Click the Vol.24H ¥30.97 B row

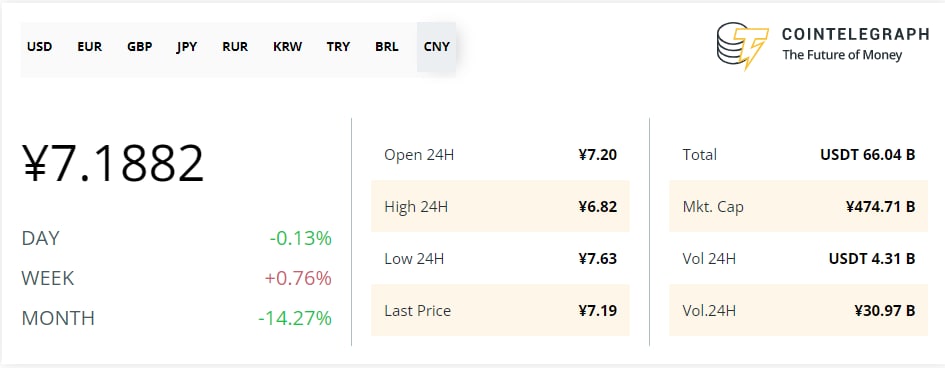click(x=799, y=311)
